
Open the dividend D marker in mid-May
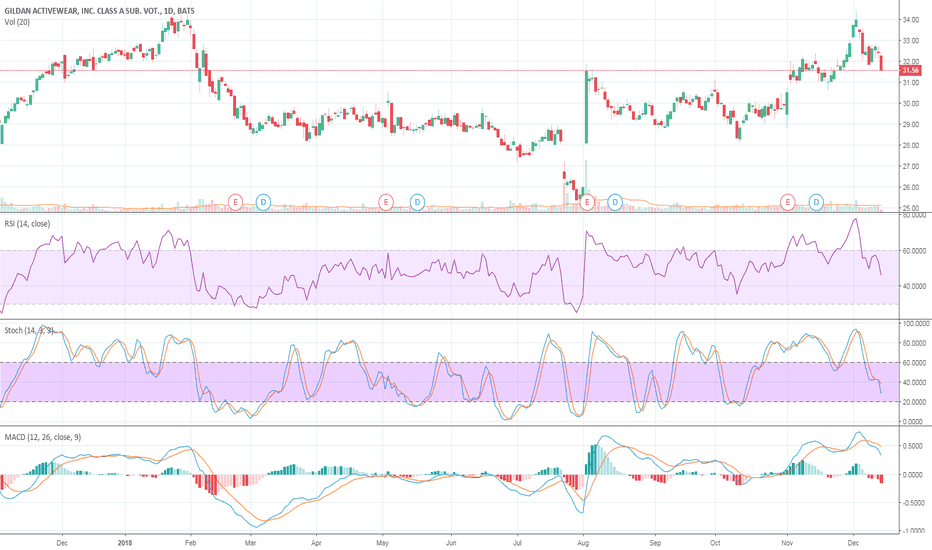tap(417, 202)
